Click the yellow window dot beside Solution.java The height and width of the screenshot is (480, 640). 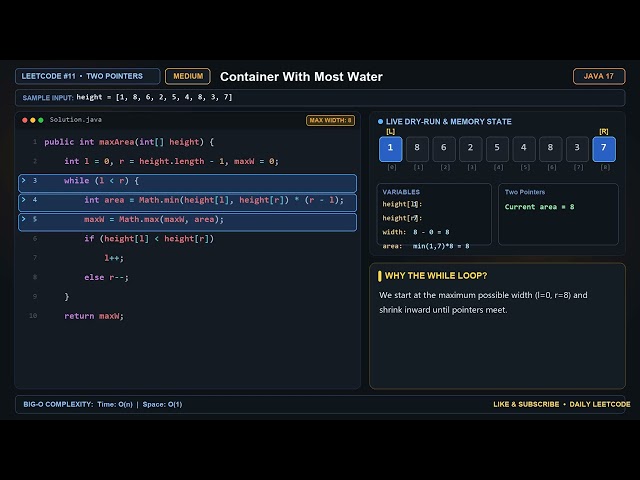[33, 120]
